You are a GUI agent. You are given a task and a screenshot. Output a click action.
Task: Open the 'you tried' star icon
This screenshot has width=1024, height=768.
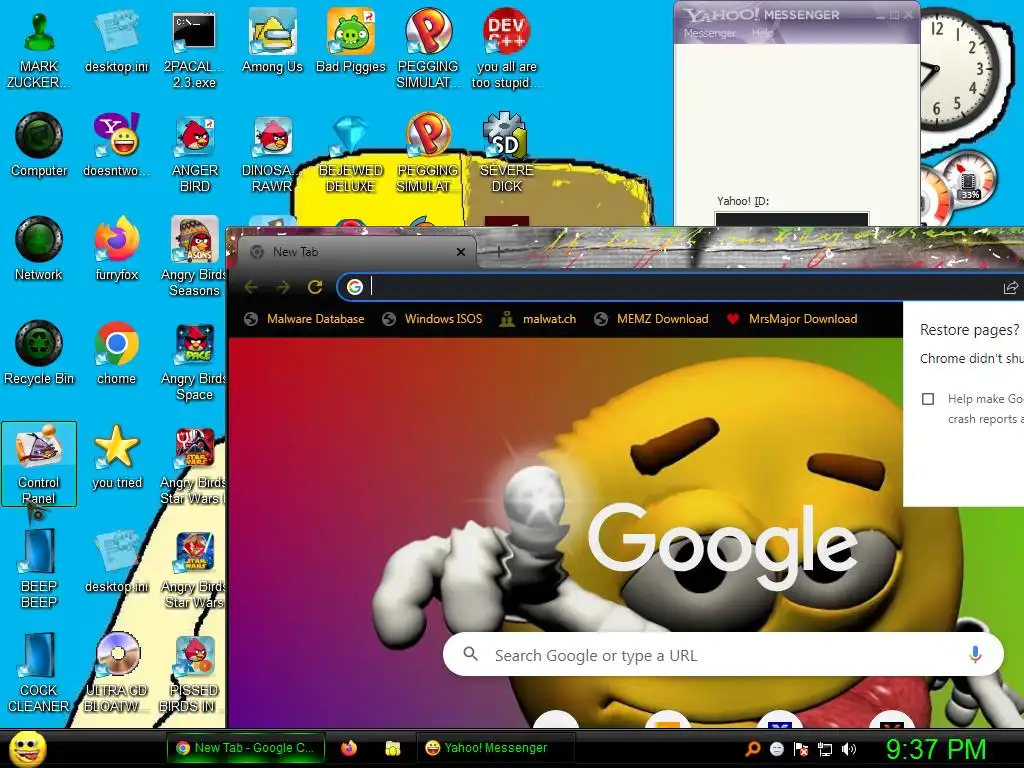point(116,457)
